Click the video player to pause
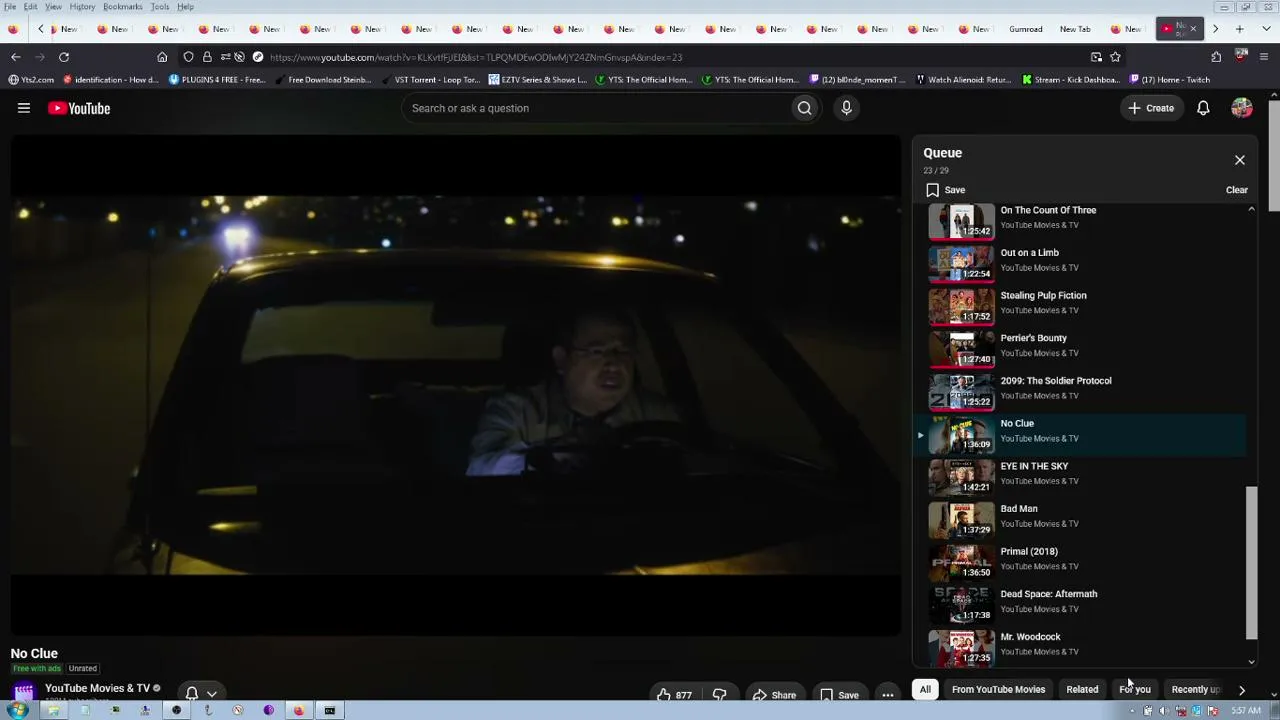 coord(456,385)
